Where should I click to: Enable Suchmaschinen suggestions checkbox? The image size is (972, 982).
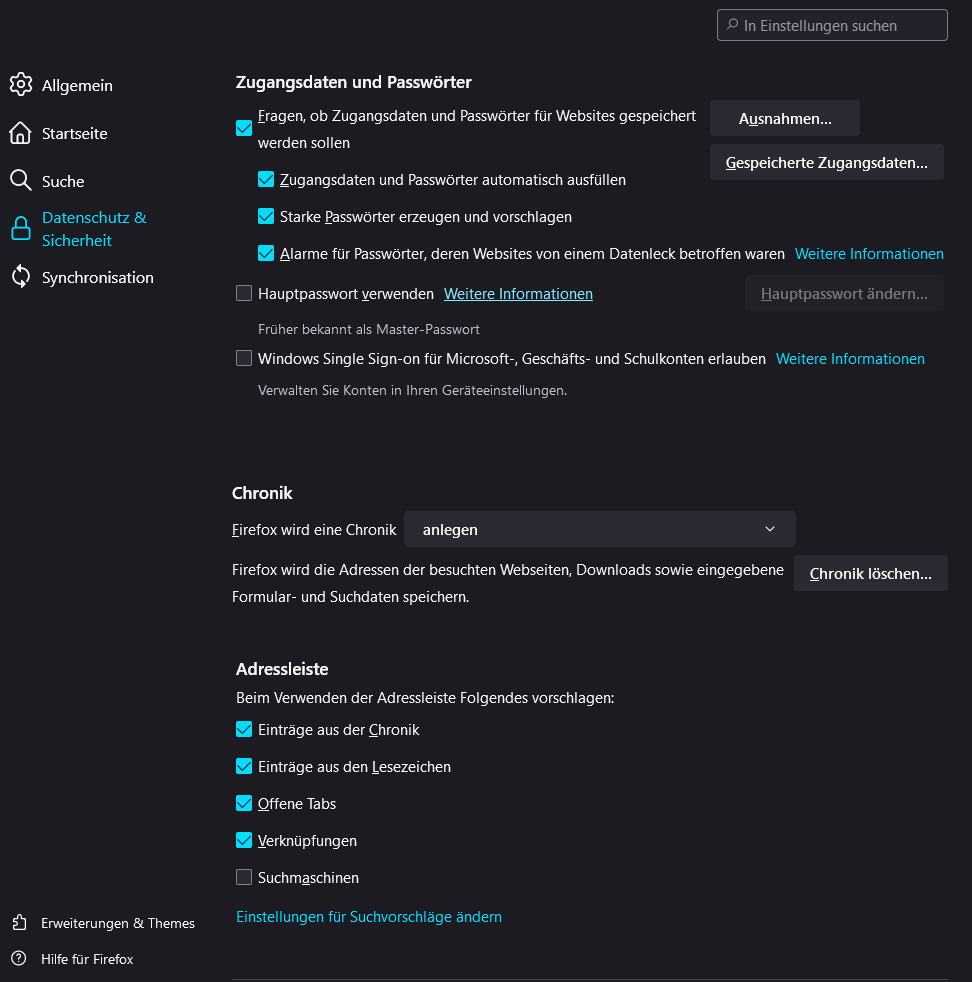[x=244, y=878]
